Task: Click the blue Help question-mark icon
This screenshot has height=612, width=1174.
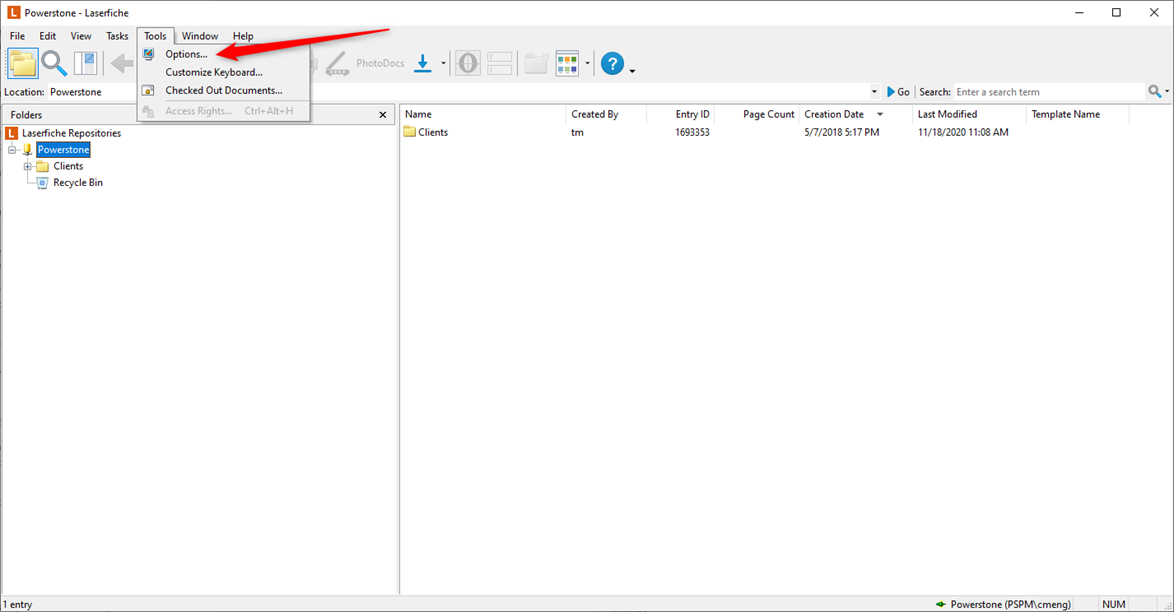Action: point(612,64)
